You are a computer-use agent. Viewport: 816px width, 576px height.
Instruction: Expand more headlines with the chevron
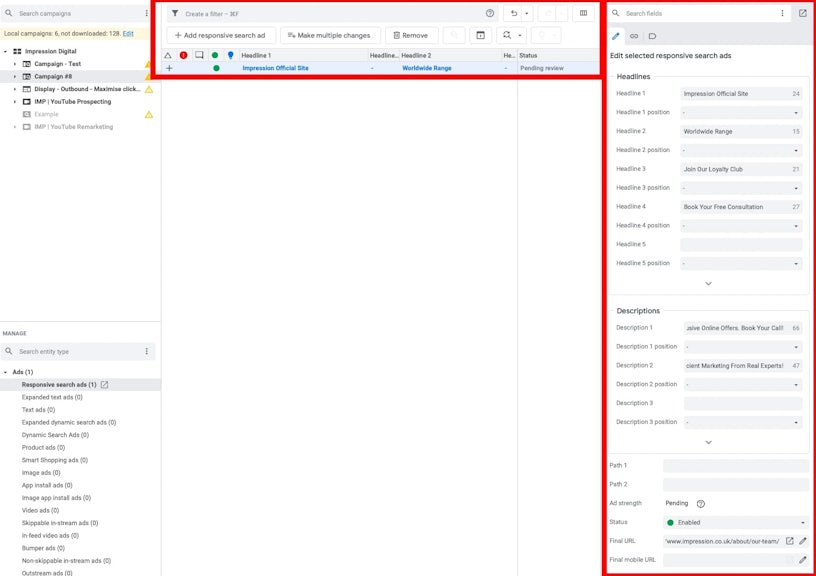(x=708, y=284)
